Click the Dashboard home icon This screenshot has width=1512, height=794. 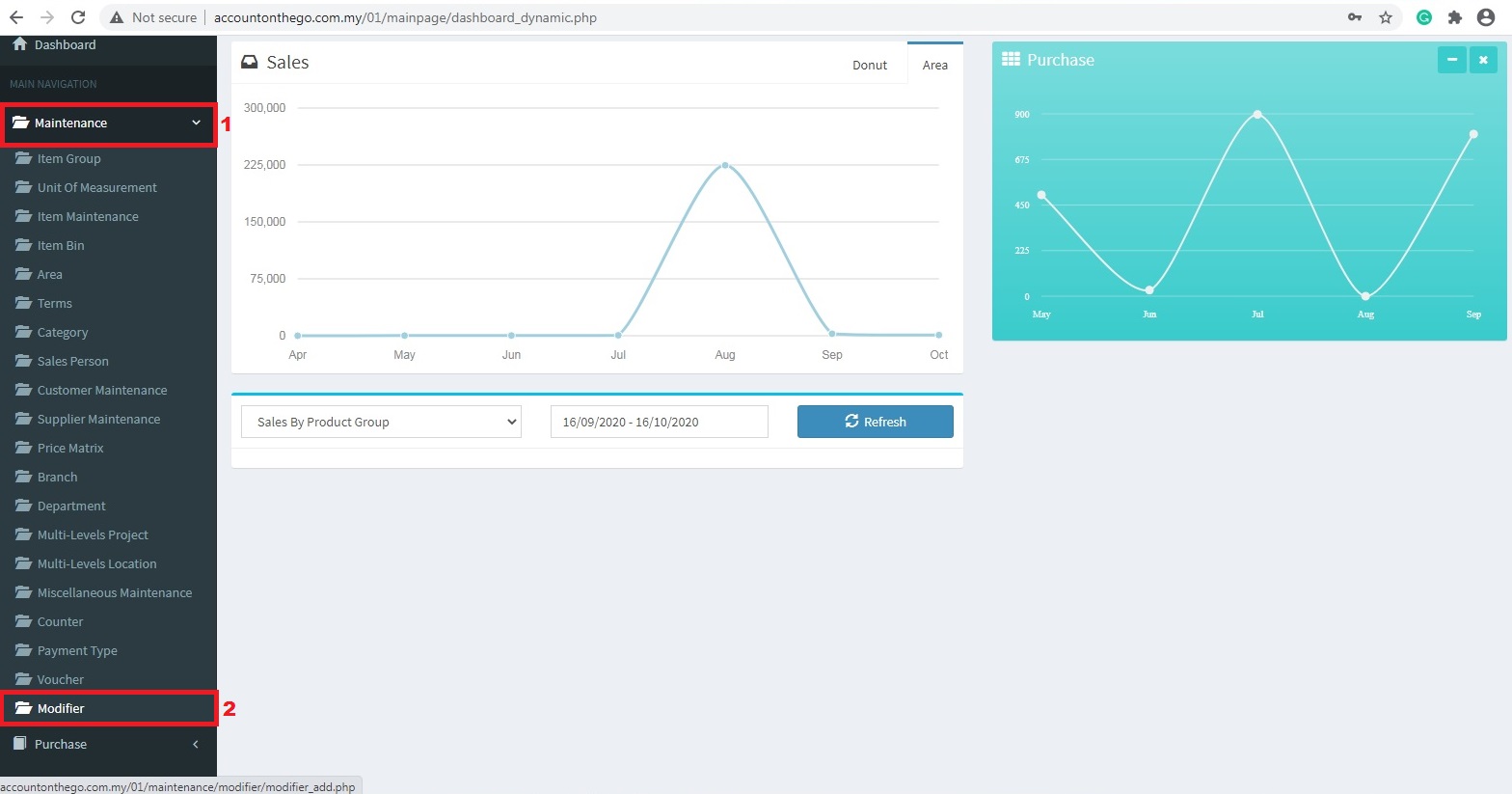(x=19, y=44)
